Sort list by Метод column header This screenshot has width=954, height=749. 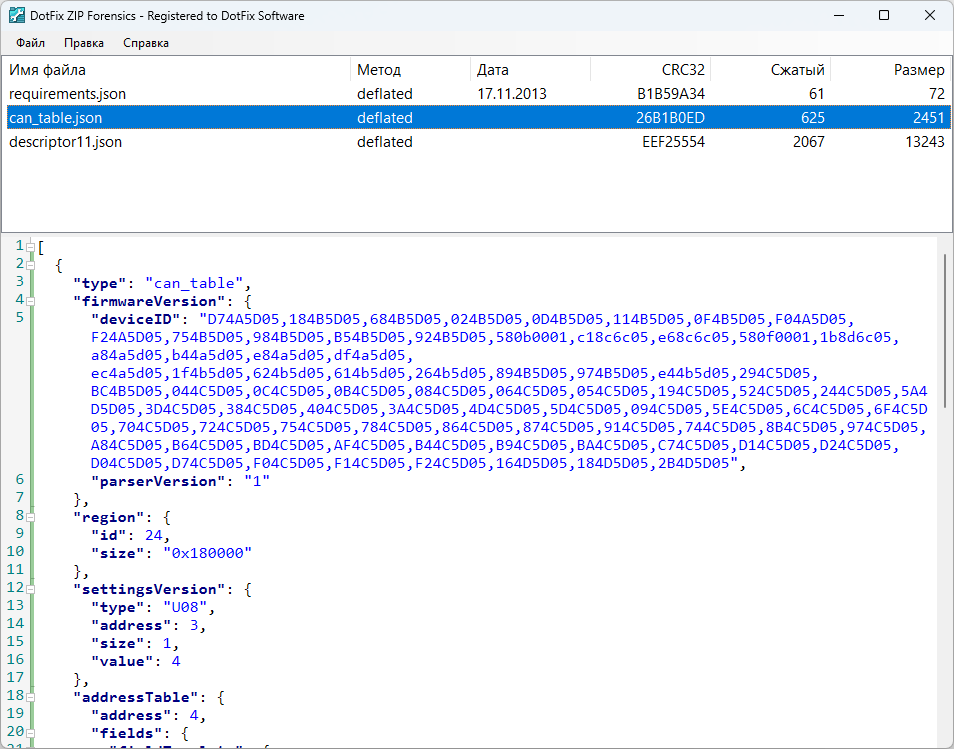click(x=410, y=70)
